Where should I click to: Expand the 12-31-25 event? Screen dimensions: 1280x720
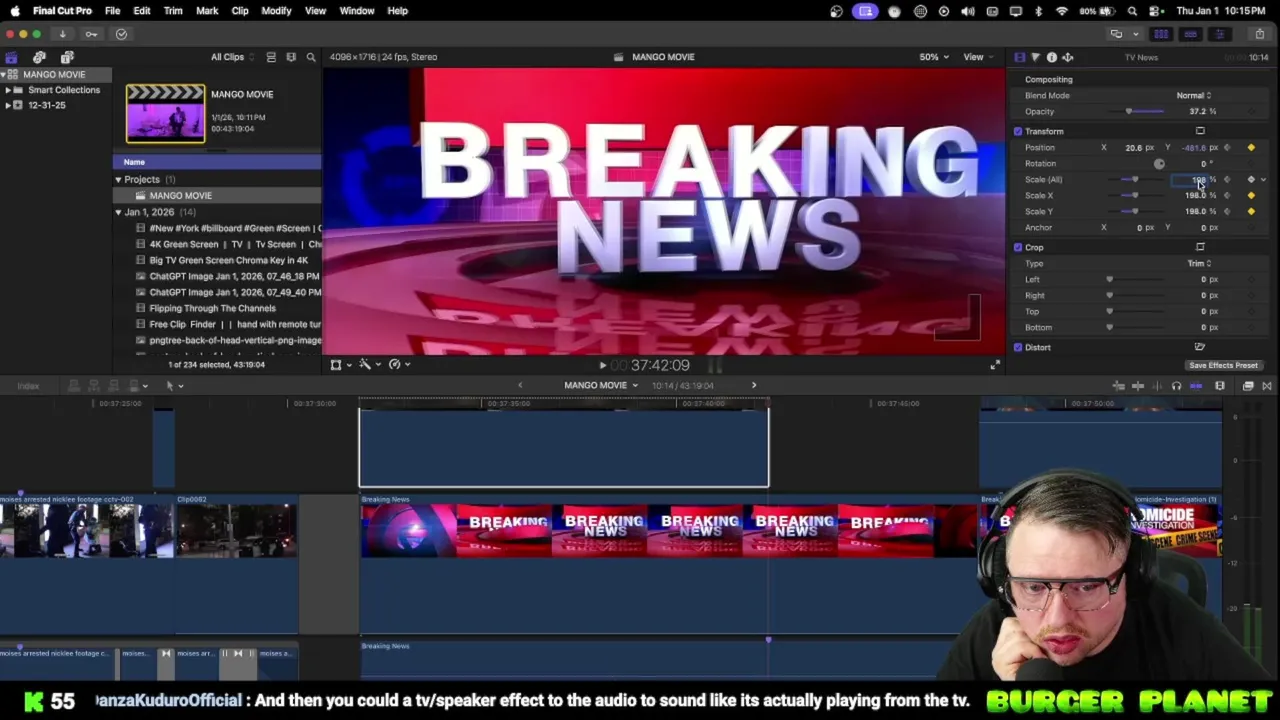(8, 105)
